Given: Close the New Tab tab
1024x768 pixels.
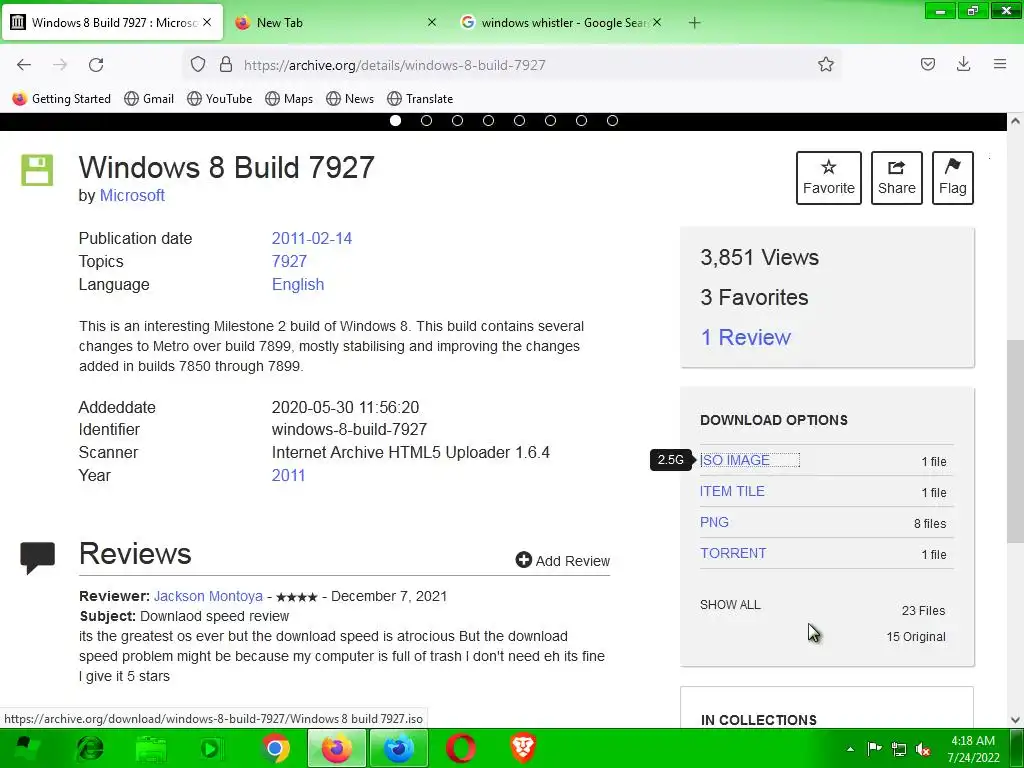Looking at the screenshot, I should [x=432, y=22].
